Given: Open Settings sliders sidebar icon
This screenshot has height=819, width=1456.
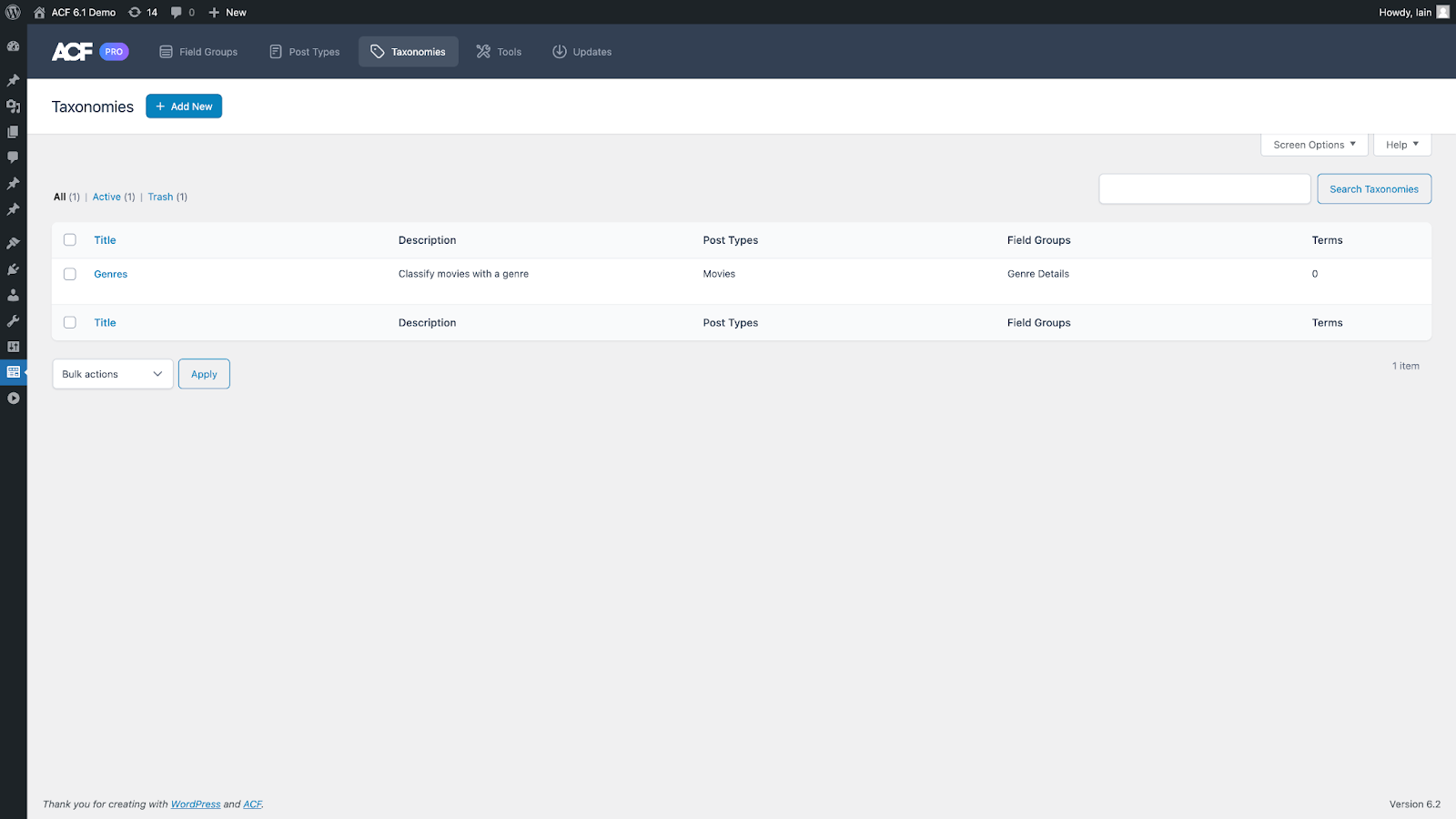Looking at the screenshot, I should [13, 347].
